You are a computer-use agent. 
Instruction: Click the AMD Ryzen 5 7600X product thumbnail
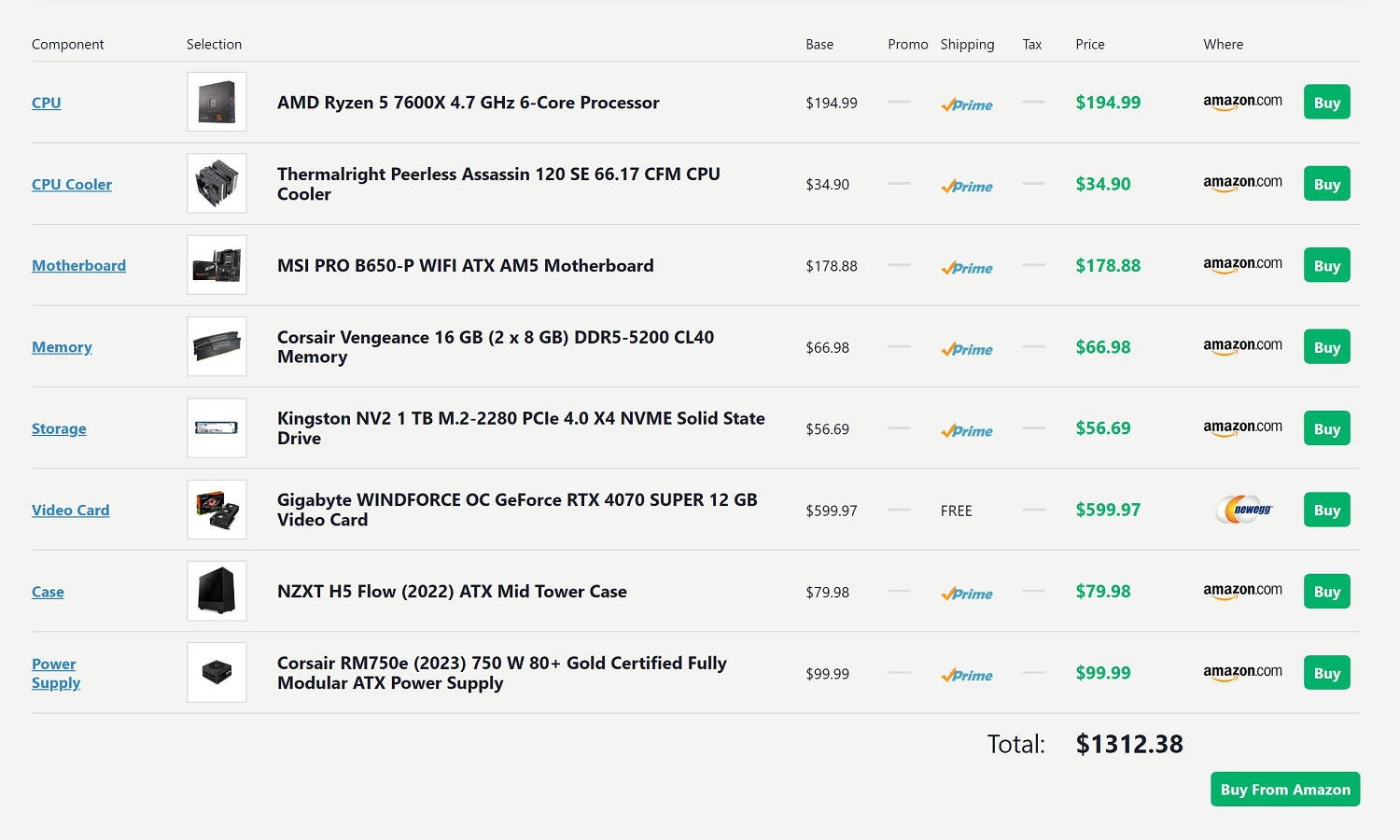tap(217, 102)
